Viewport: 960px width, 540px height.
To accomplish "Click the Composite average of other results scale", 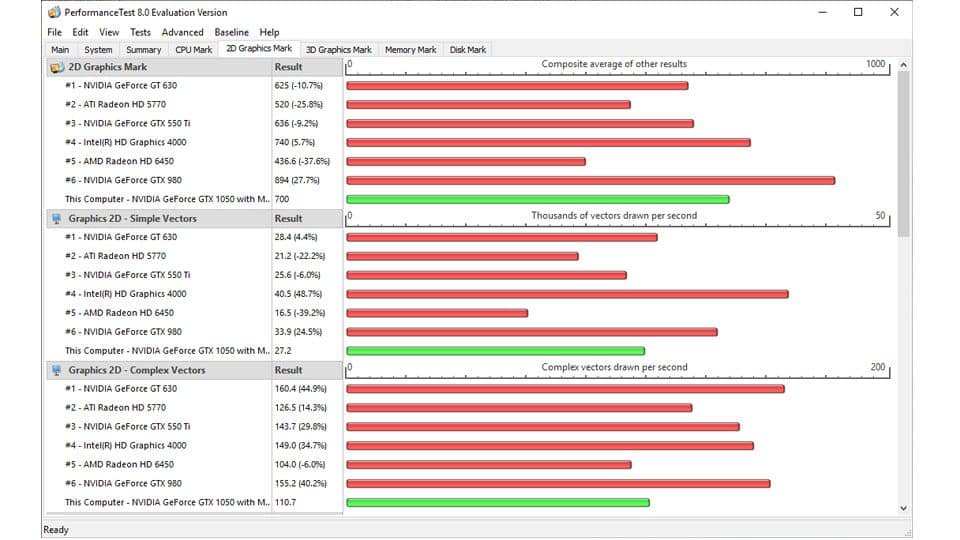I will (x=617, y=67).
